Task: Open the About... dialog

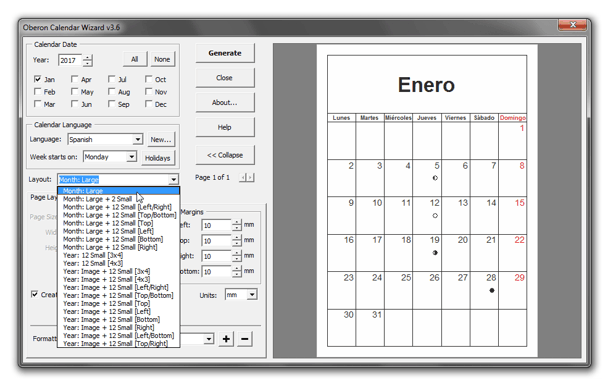Action: click(225, 102)
